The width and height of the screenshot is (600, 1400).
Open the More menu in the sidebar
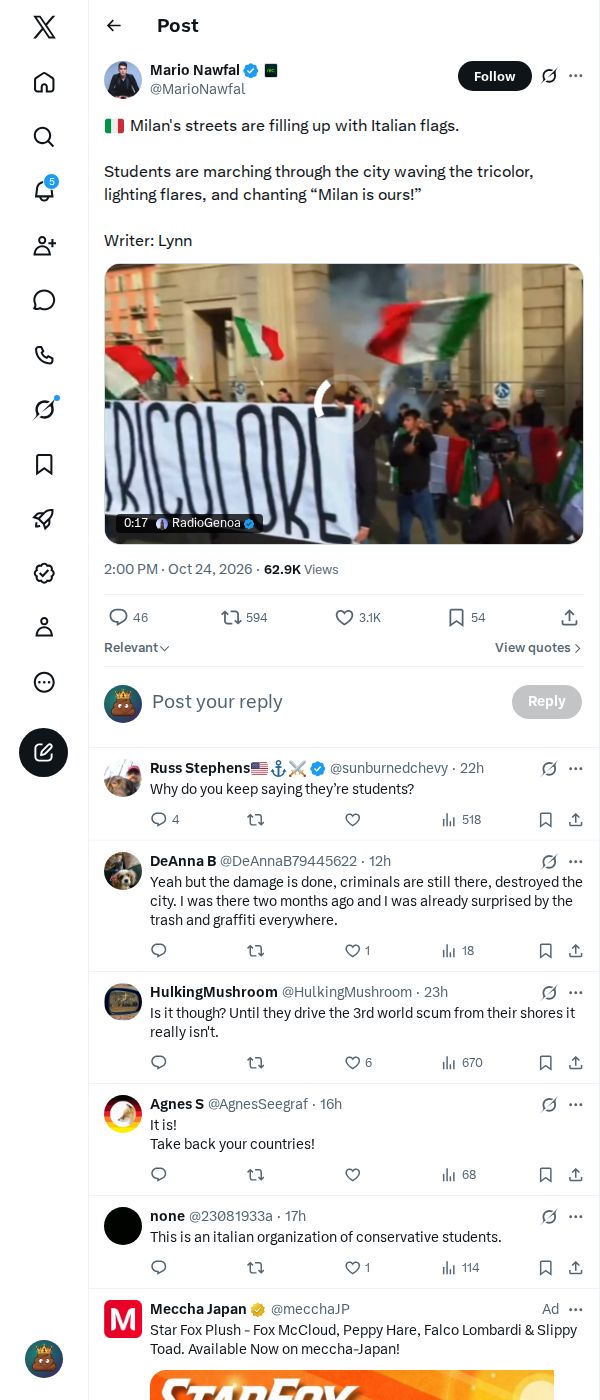pyautogui.click(x=44, y=682)
